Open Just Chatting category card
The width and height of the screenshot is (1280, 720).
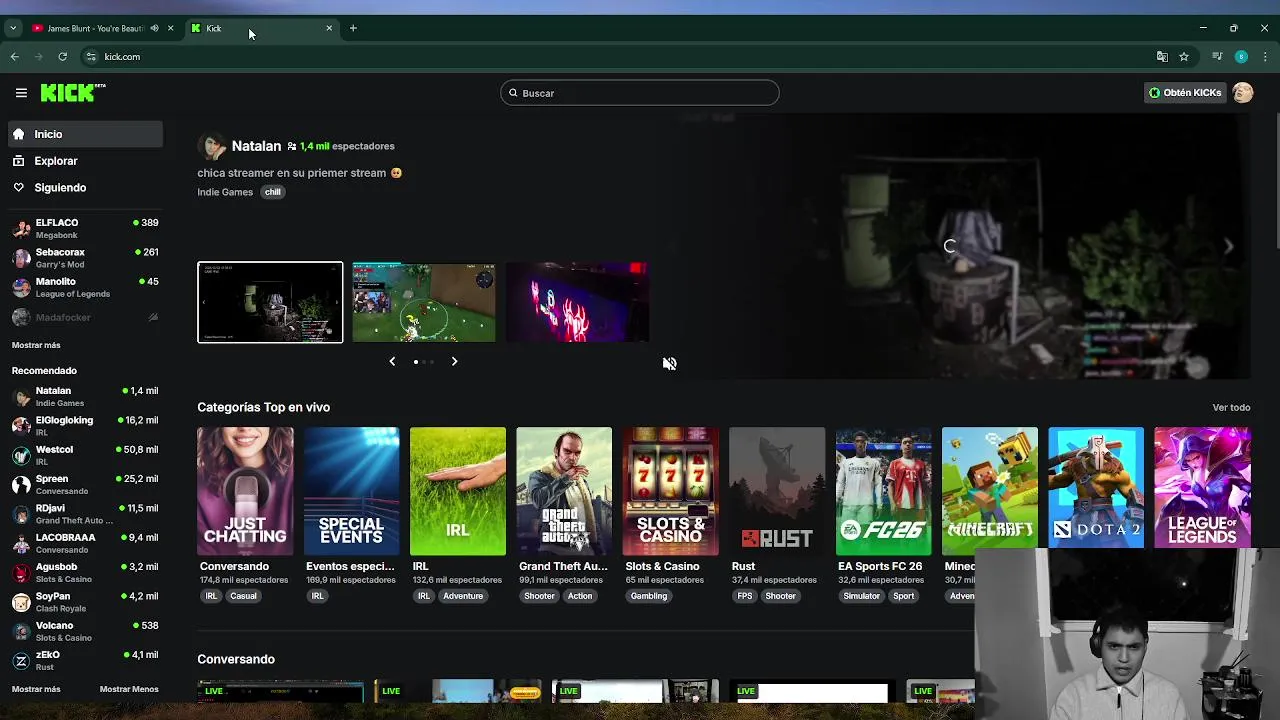pyautogui.click(x=245, y=491)
